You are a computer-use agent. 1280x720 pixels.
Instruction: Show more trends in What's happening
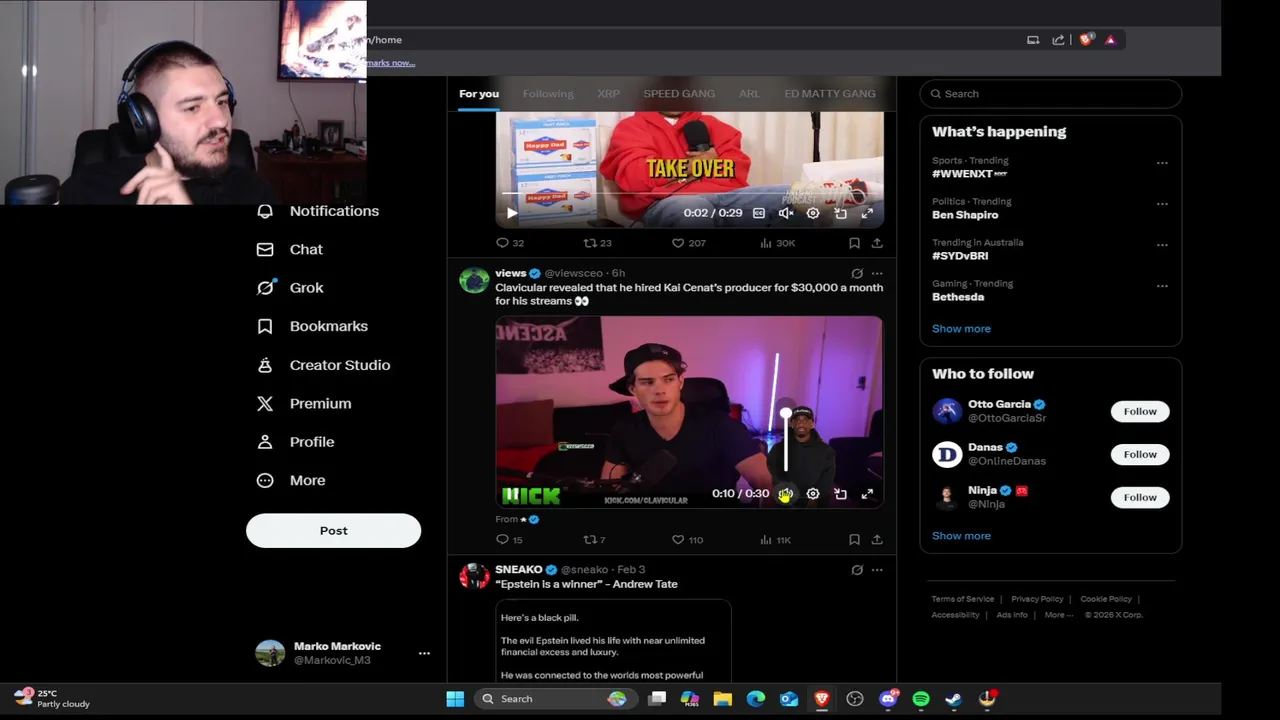[x=961, y=329]
